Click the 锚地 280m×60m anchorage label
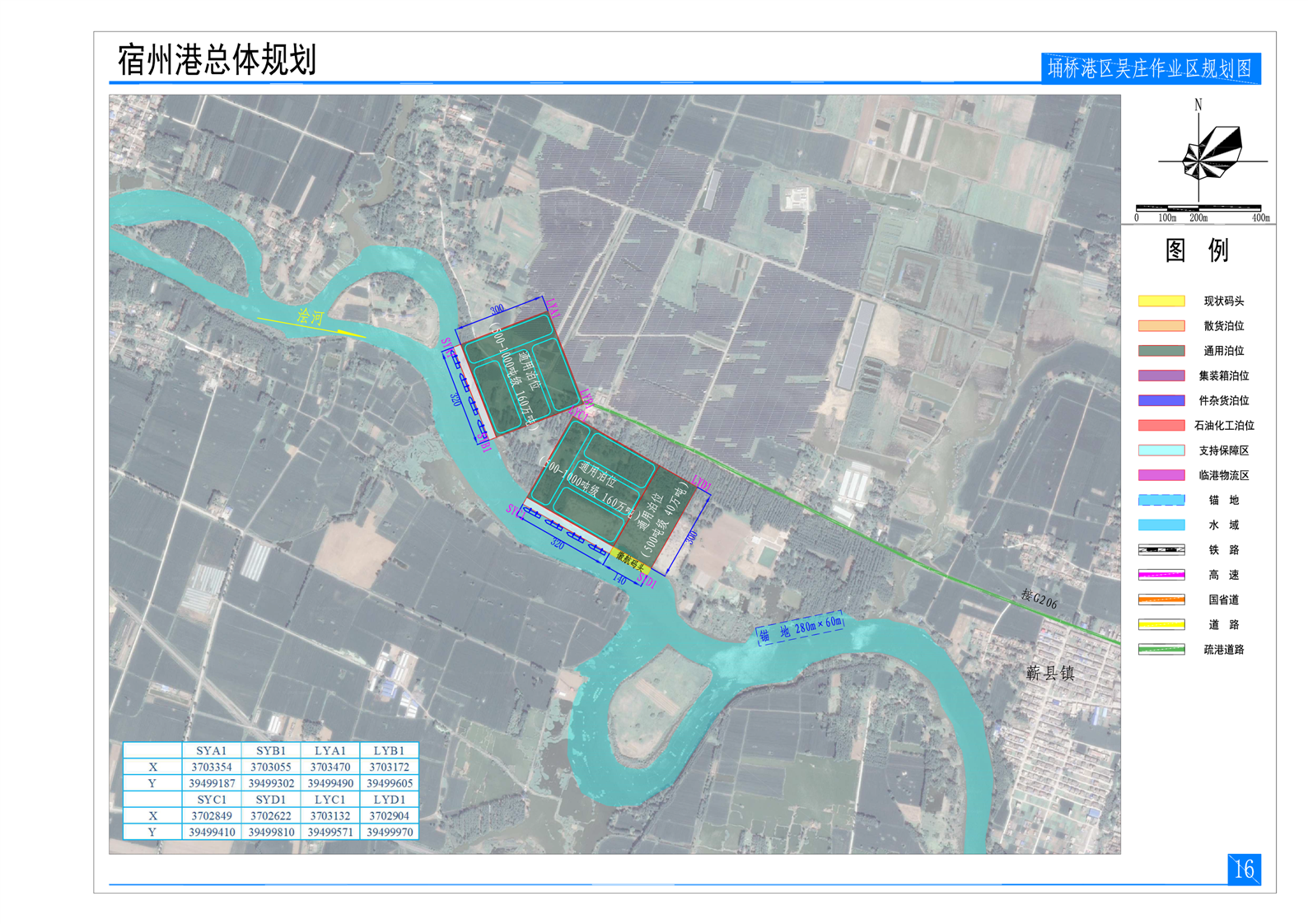This screenshot has height=924, width=1308. (801, 628)
